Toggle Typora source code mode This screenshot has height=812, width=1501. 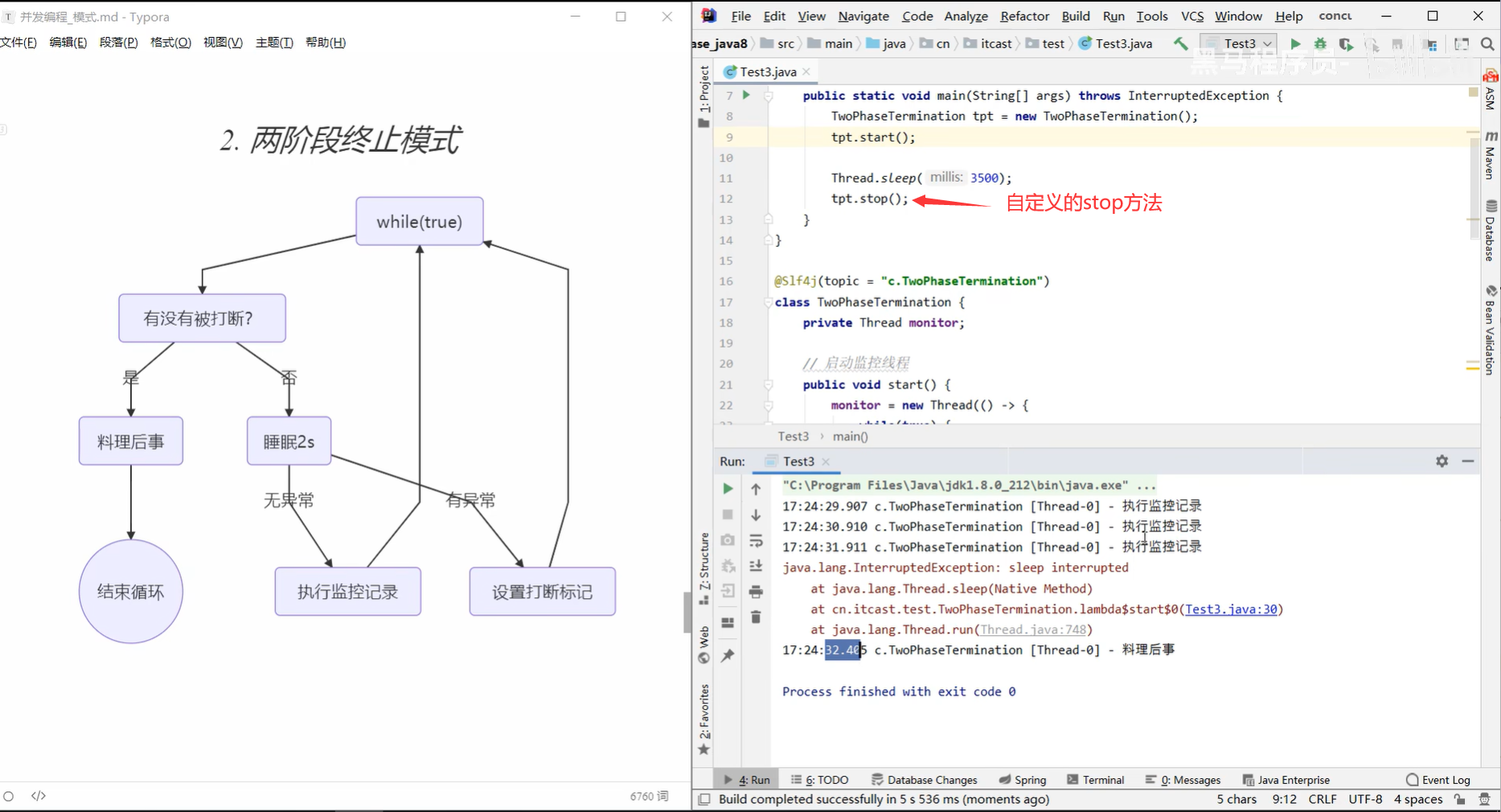39,796
